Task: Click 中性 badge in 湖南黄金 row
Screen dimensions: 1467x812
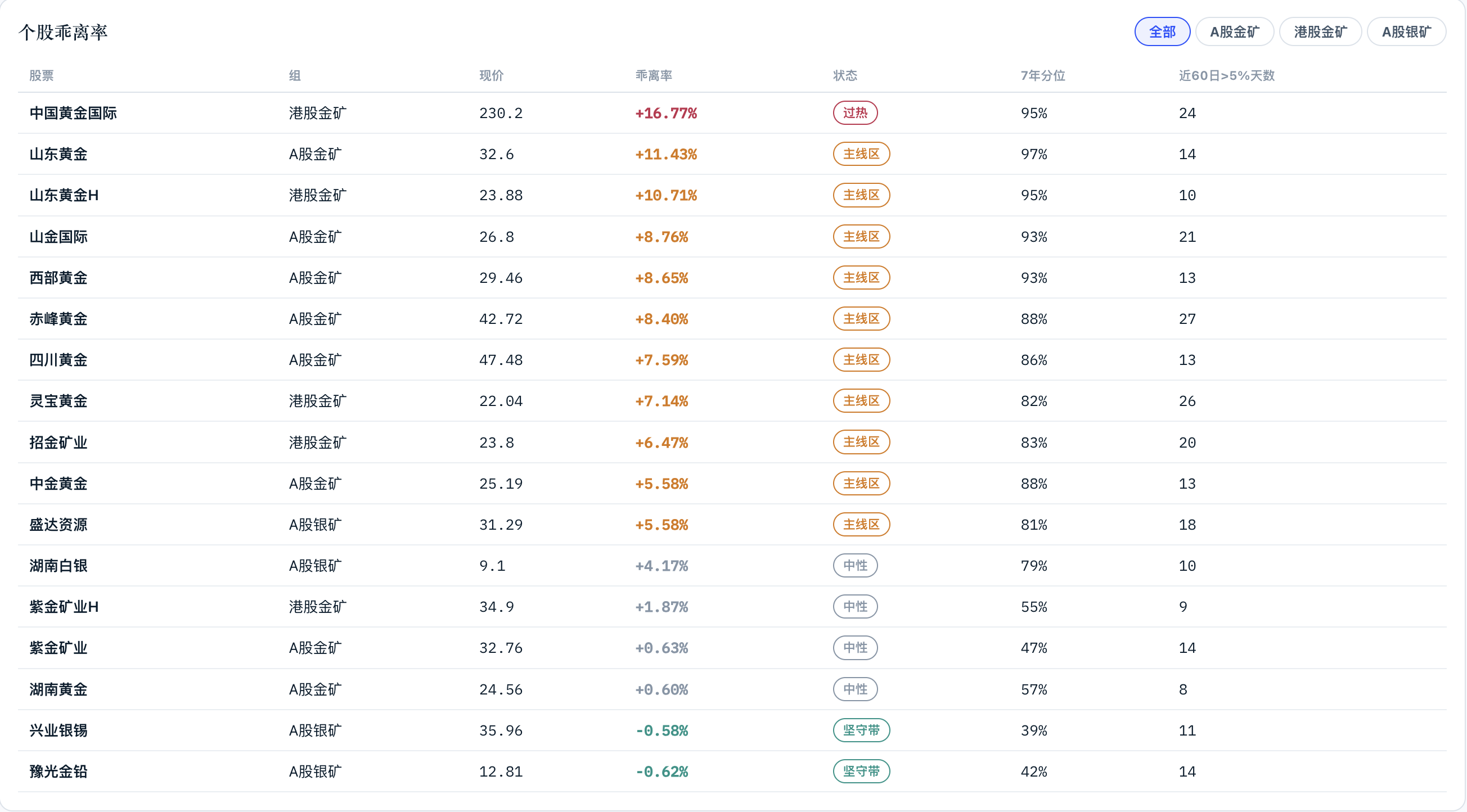Action: click(x=856, y=689)
